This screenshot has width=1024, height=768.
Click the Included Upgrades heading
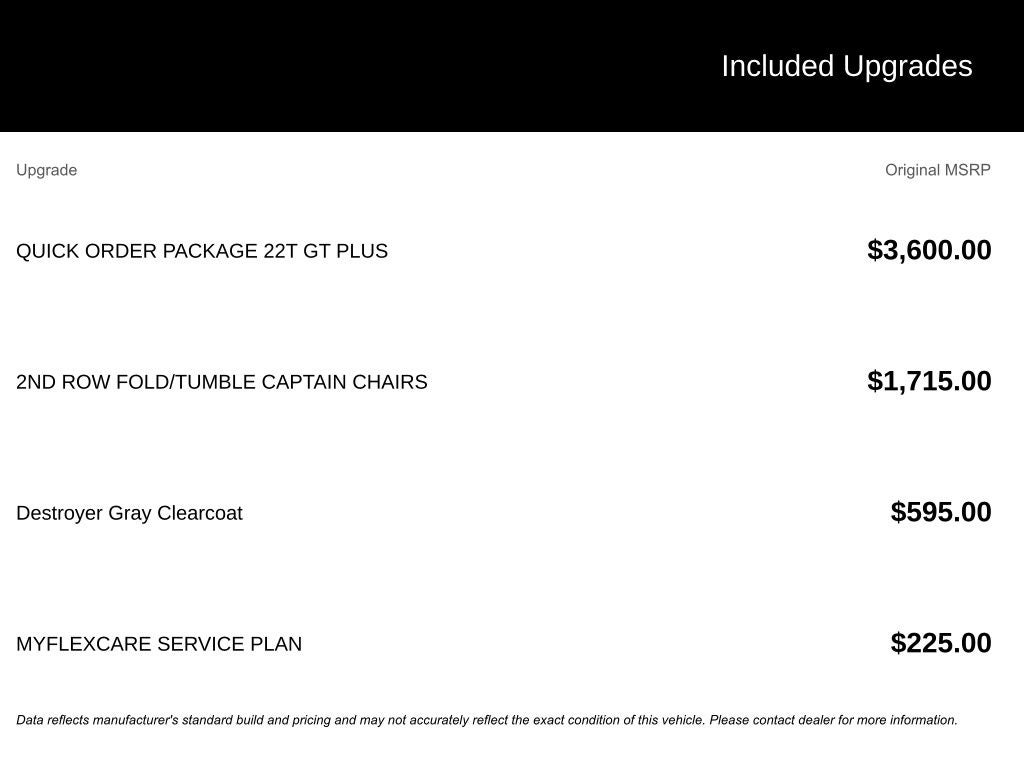(846, 66)
